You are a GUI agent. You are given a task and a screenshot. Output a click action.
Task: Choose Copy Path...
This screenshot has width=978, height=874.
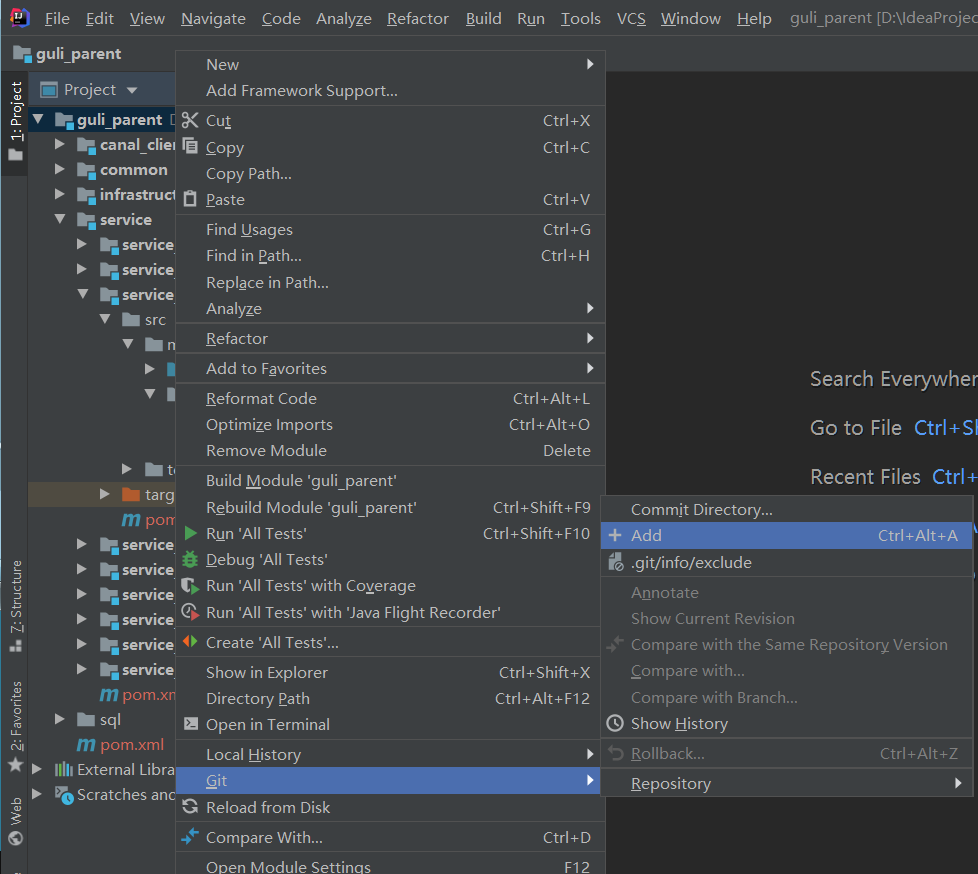point(390,173)
